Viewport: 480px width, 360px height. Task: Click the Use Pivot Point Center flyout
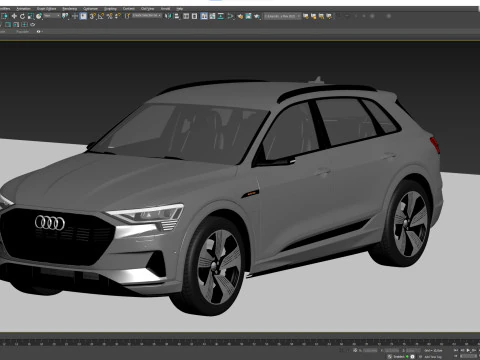(65, 16)
